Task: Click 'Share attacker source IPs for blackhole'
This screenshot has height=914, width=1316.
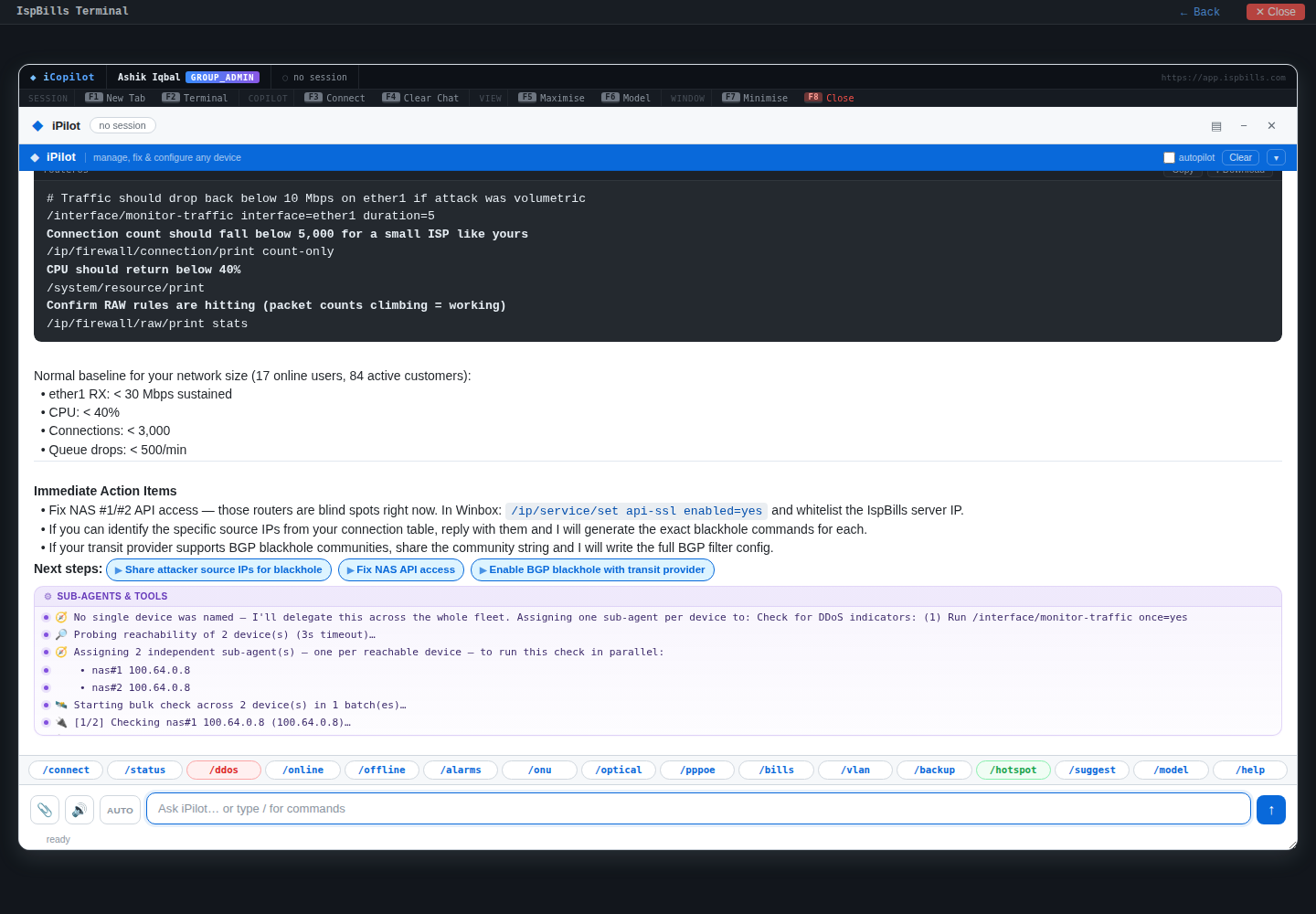Action: click(218, 569)
